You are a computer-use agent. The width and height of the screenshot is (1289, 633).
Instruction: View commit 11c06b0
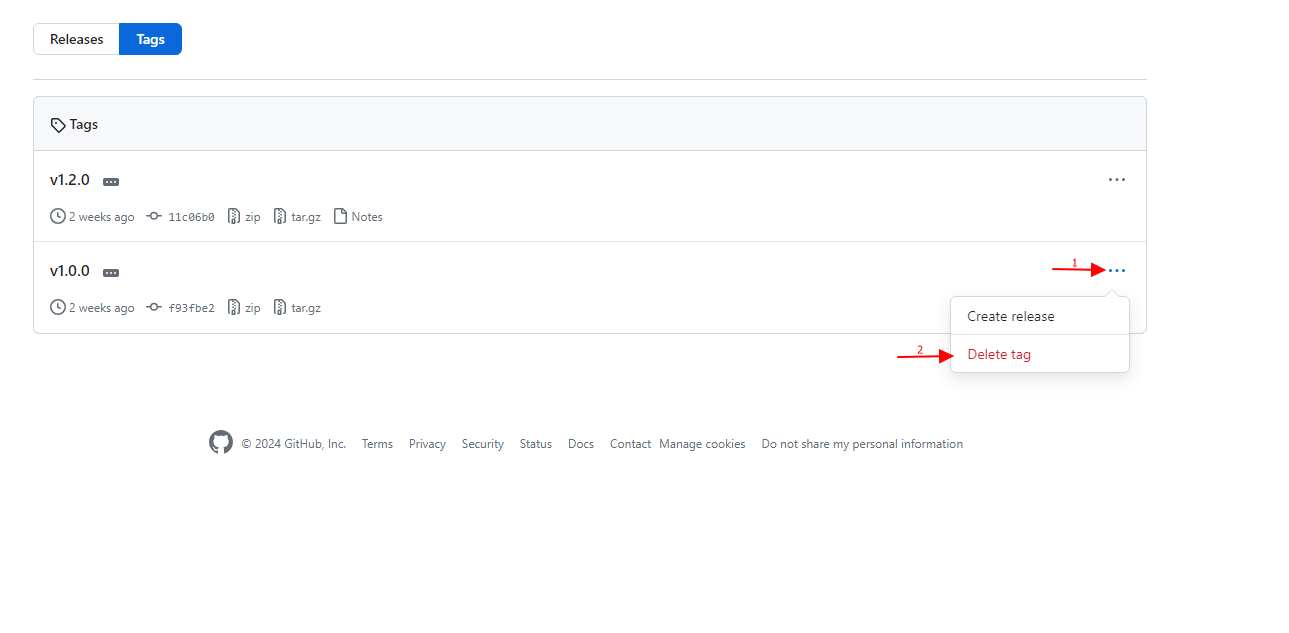point(190,217)
